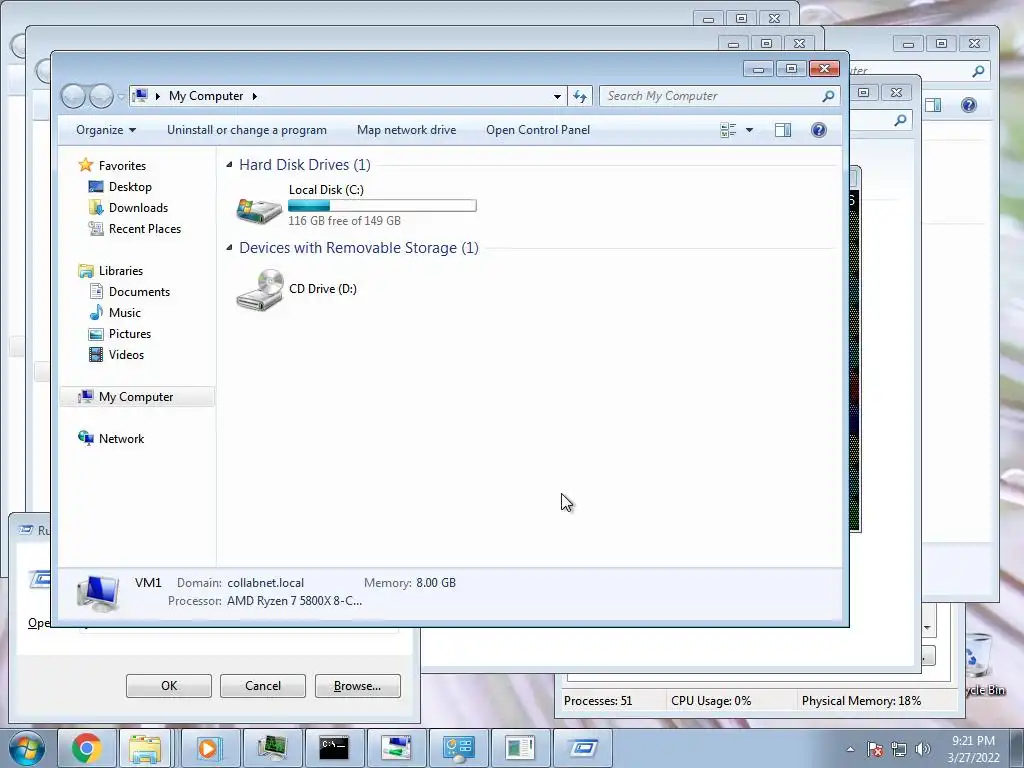Click the network tray icon
1024x768 pixels.
pos(899,749)
